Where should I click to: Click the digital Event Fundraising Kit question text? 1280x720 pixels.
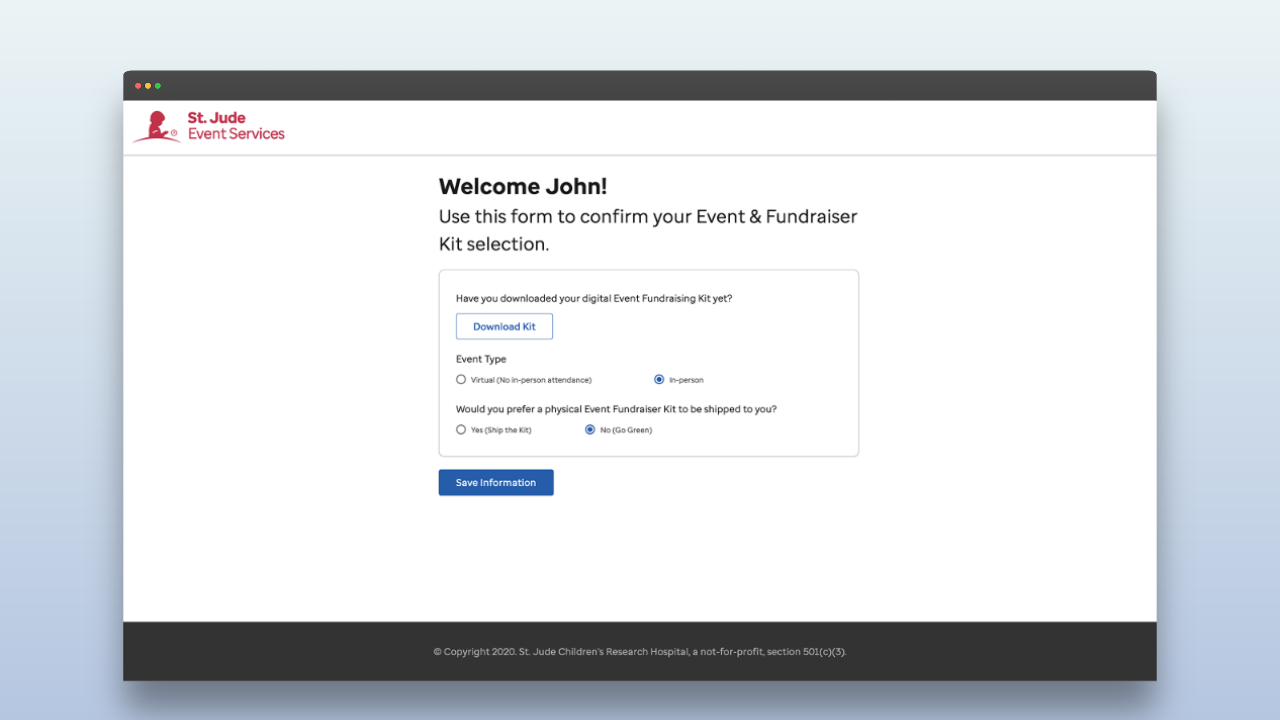point(601,298)
